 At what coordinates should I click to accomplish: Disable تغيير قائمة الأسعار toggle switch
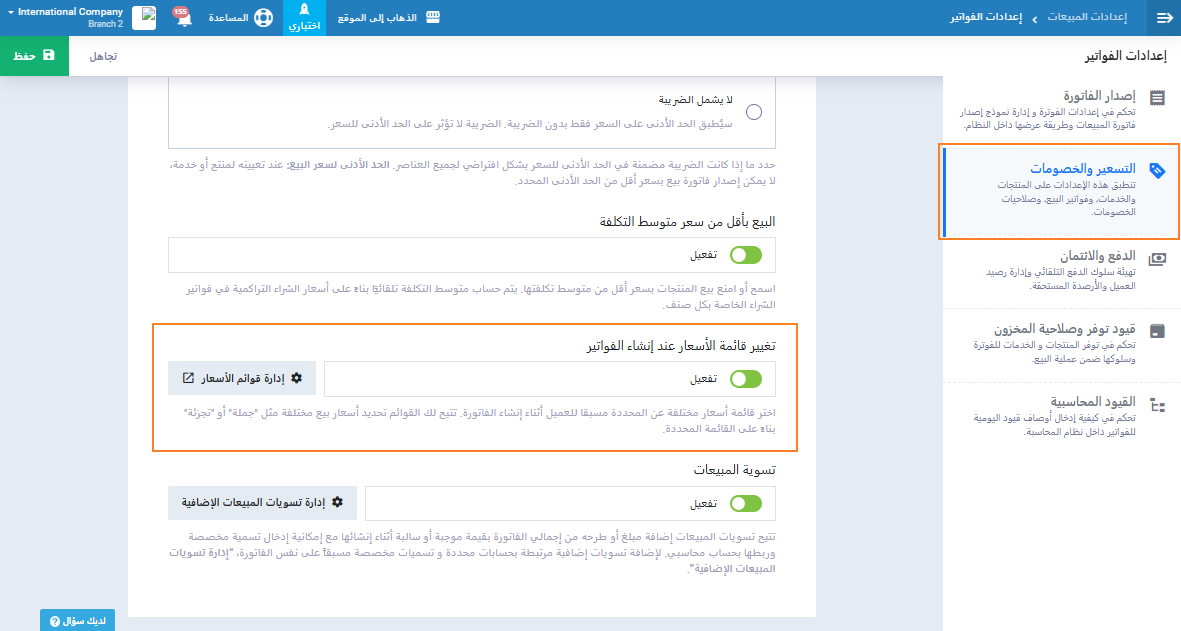pyautogui.click(x=746, y=379)
